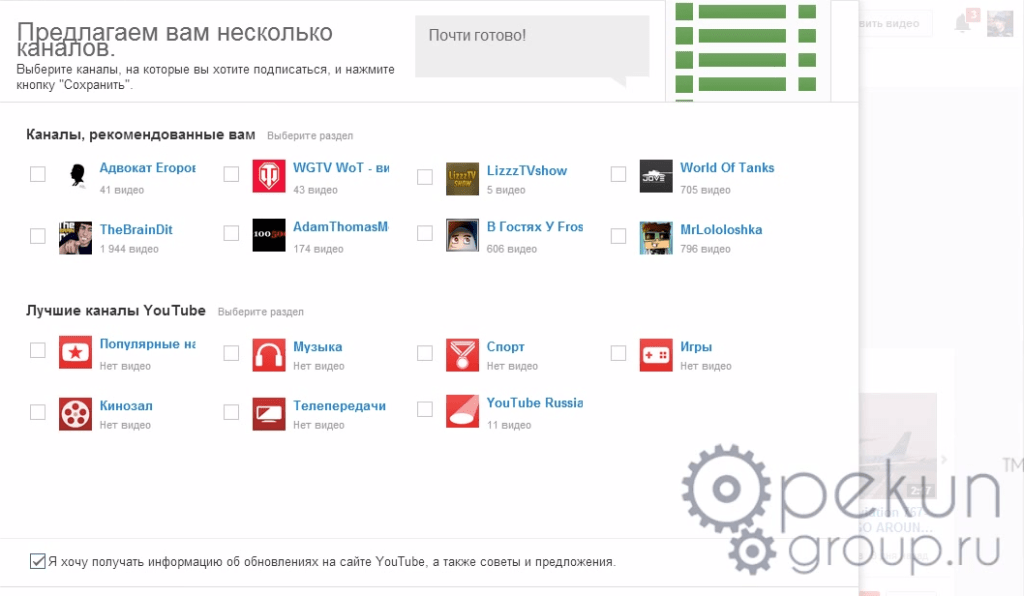Viewport: 1024px width, 596px height.
Task: Click the WGTV WoT channel logo icon
Action: (269, 177)
